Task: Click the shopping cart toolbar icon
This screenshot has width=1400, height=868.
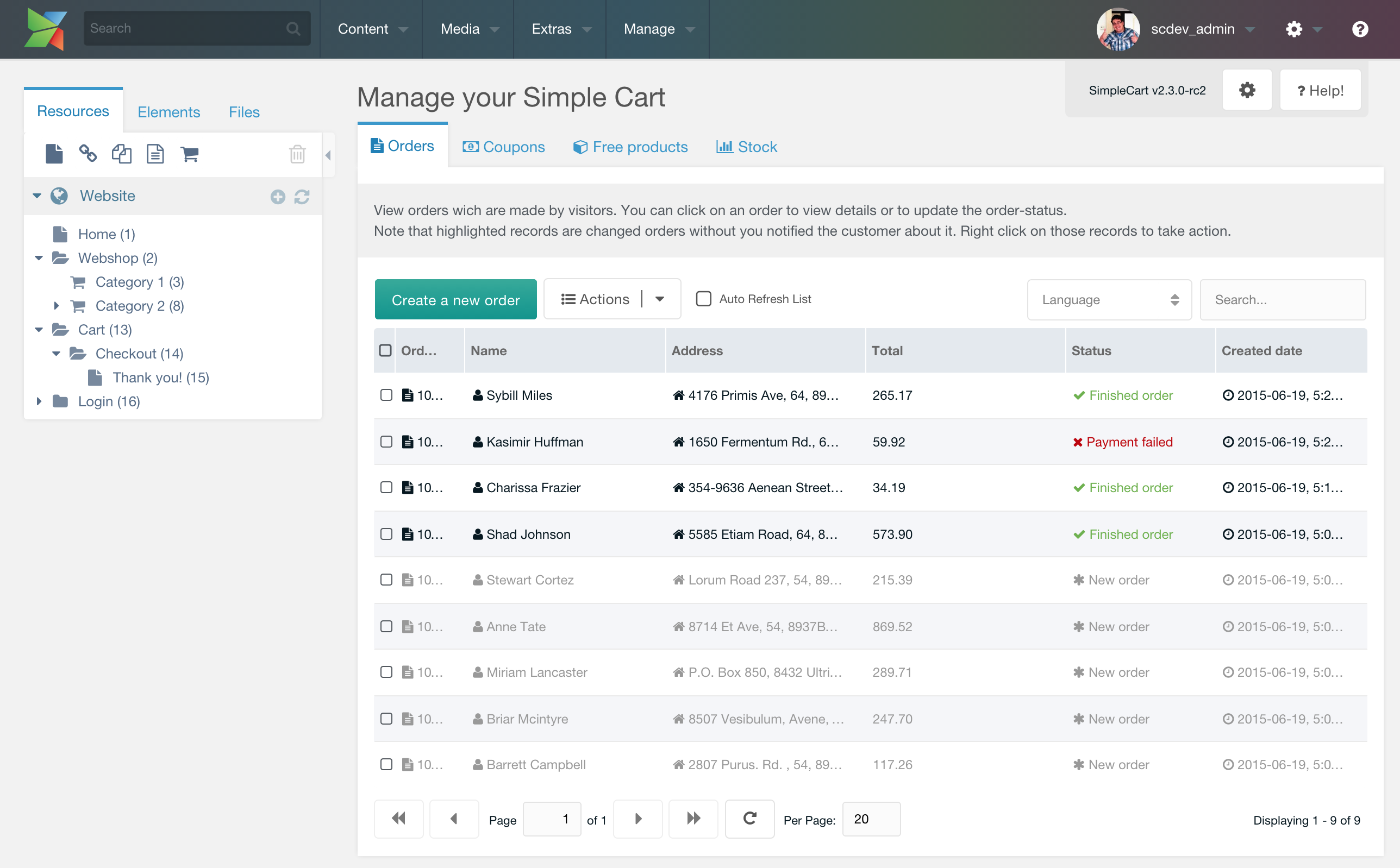Action: click(x=190, y=154)
